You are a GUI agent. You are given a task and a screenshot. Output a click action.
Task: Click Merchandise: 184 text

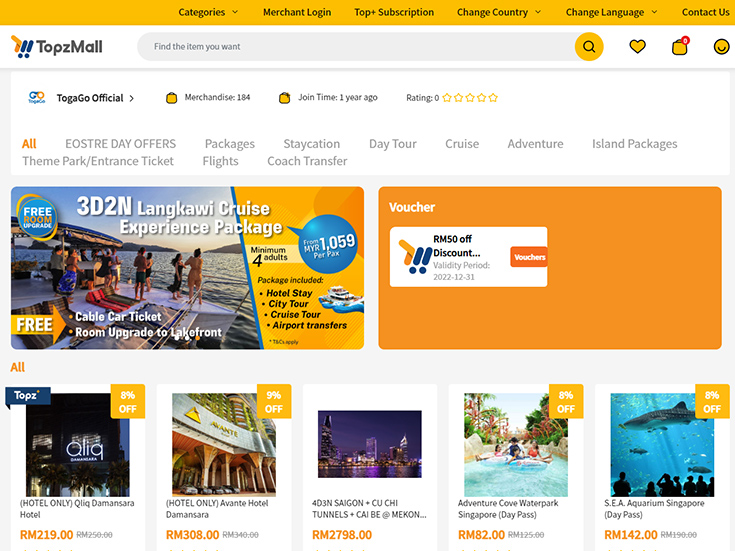217,98
